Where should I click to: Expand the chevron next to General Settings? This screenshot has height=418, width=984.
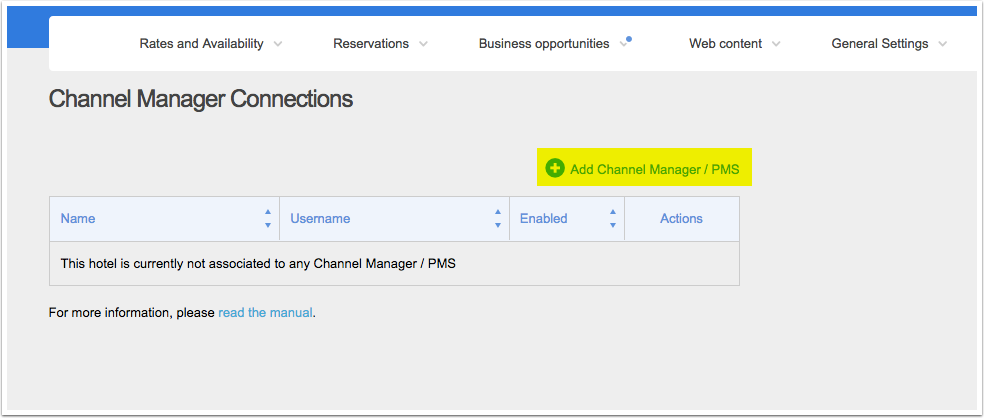[943, 45]
